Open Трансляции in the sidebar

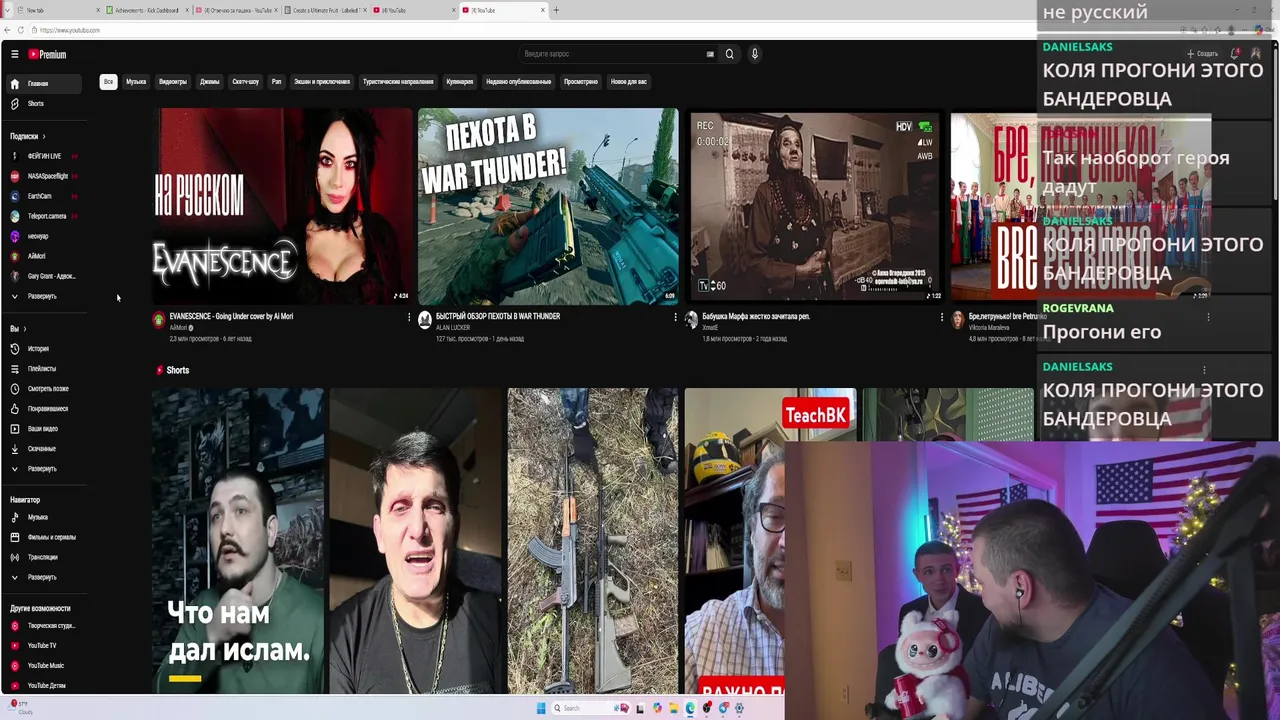[x=45, y=557]
